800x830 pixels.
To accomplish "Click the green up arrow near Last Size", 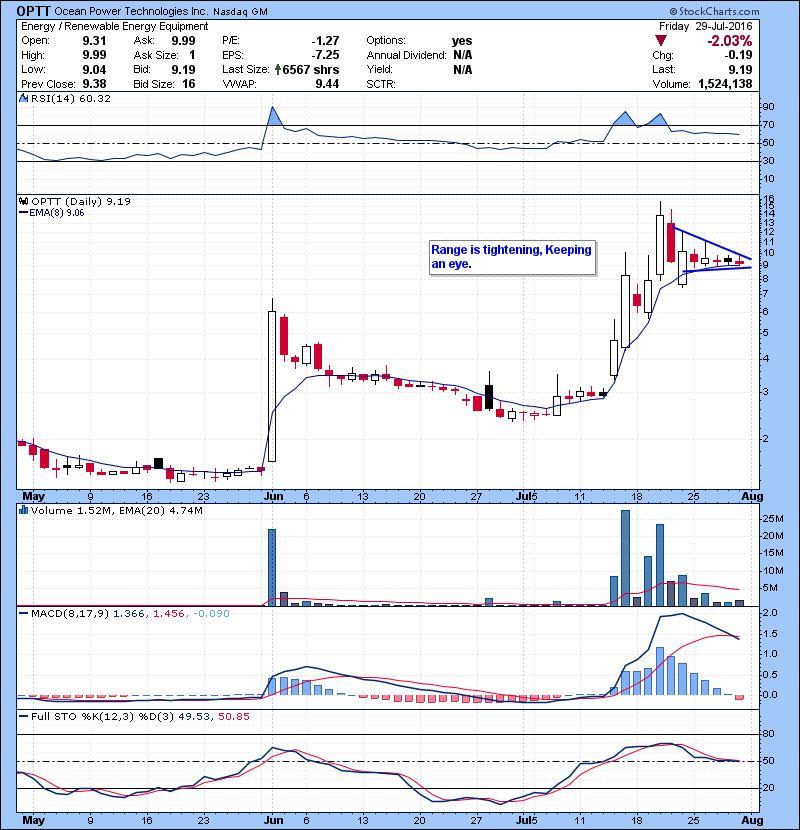I will (278, 69).
